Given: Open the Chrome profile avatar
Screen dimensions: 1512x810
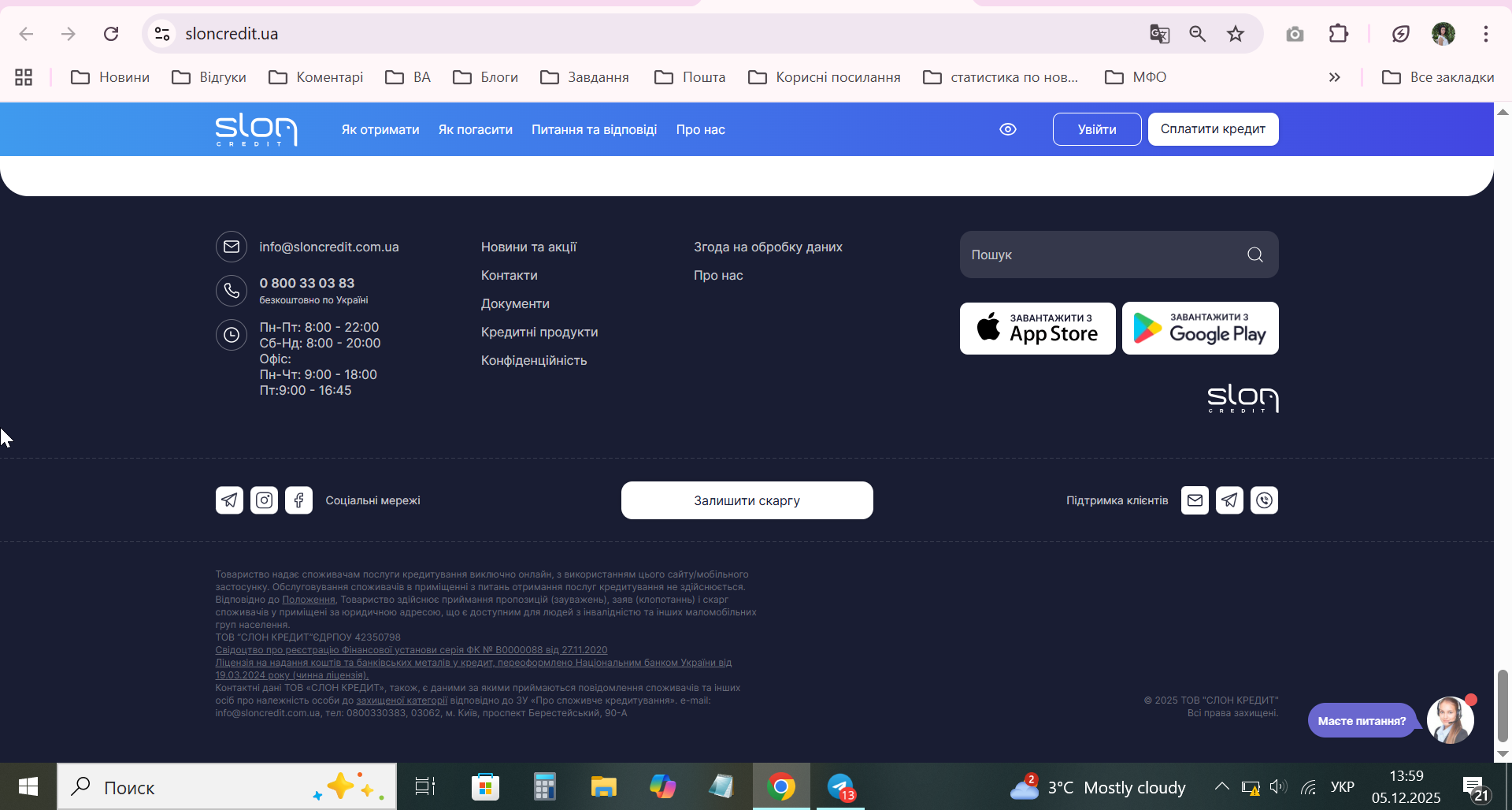Looking at the screenshot, I should [x=1443, y=34].
